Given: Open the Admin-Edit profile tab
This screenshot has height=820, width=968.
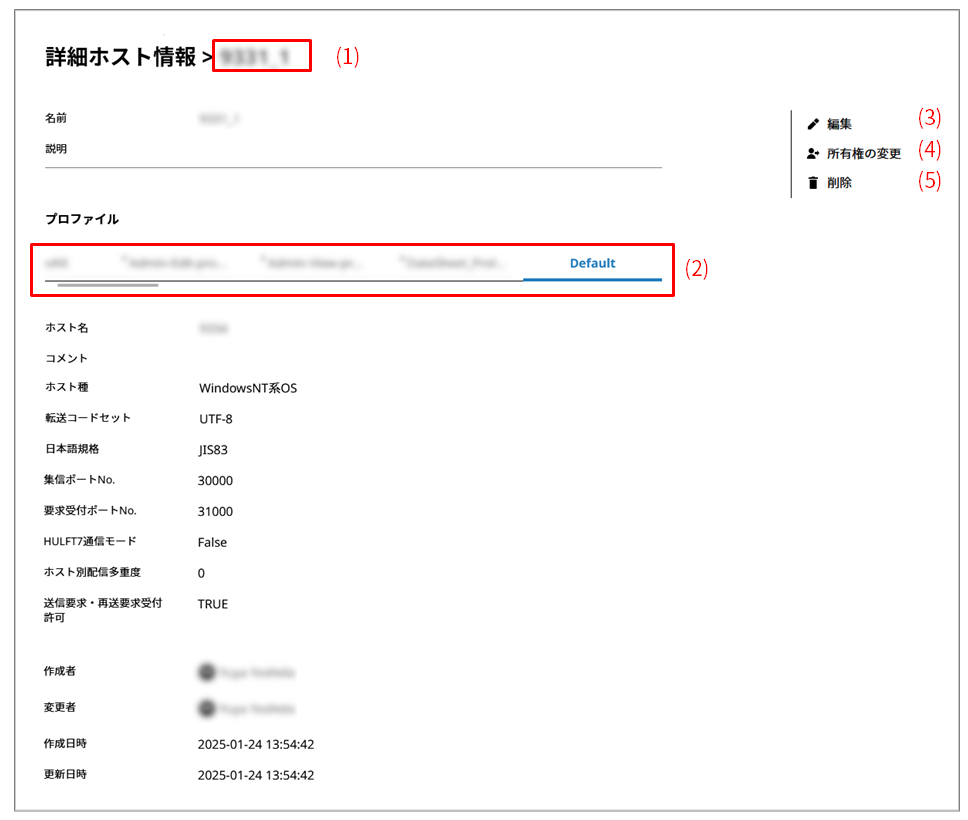Looking at the screenshot, I should coord(176,264).
